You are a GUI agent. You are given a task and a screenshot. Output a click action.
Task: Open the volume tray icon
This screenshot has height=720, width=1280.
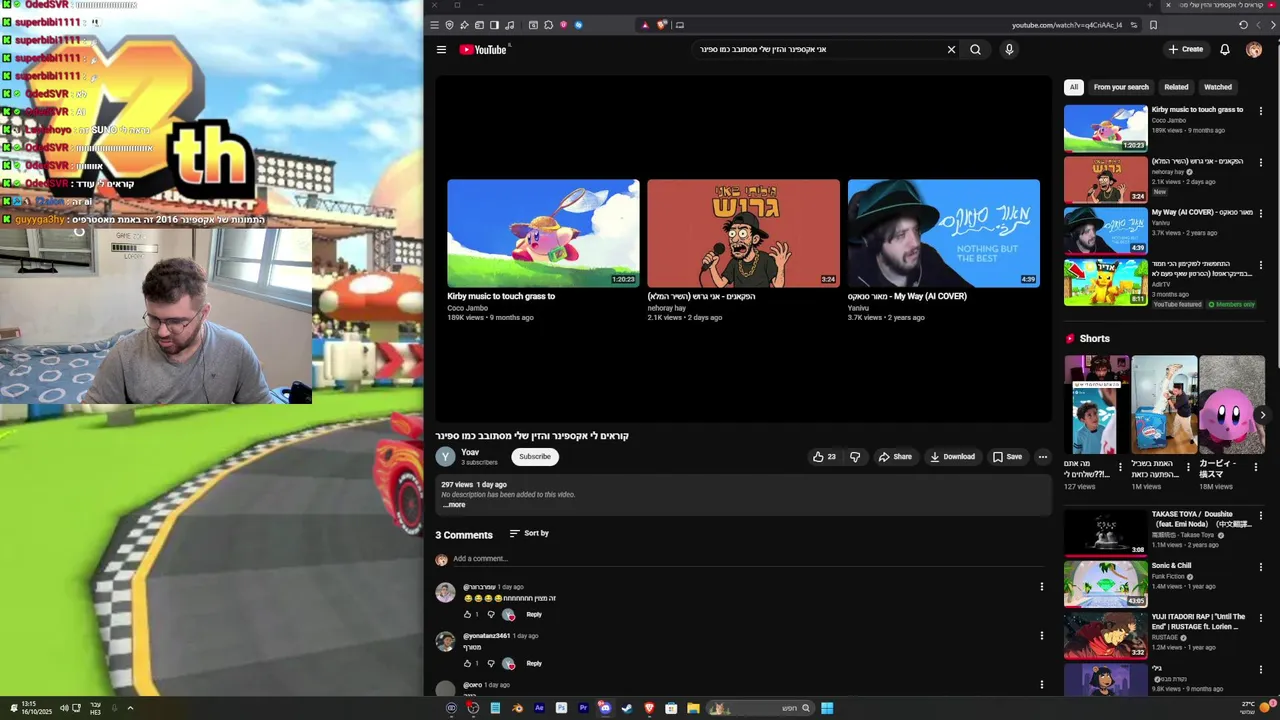coord(64,708)
